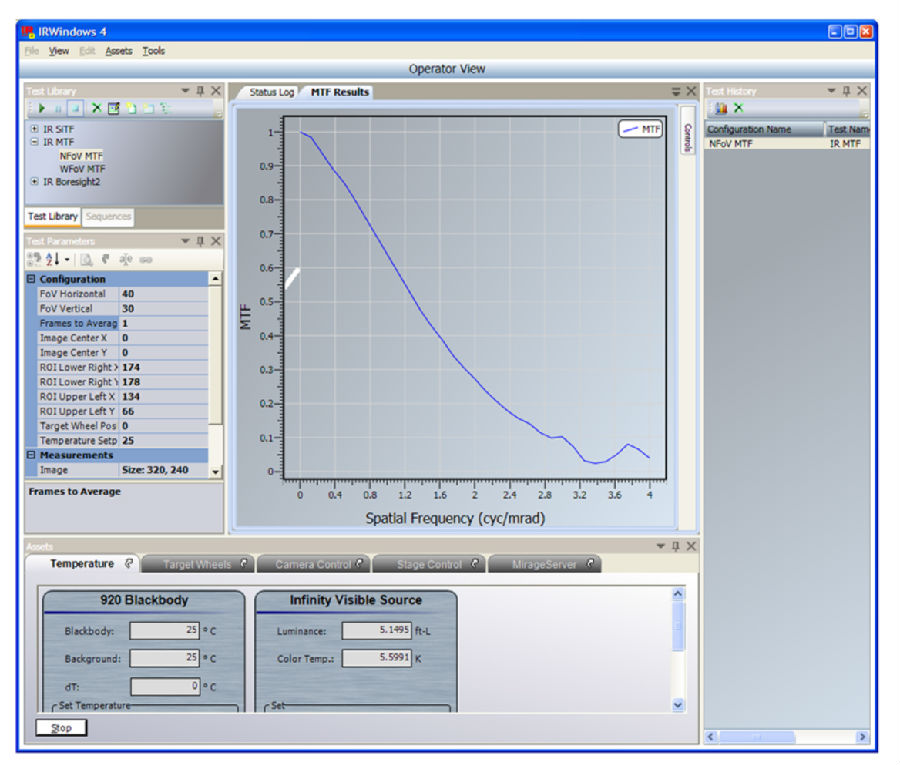Open the View menu
Screen dimensions: 900x765
pyautogui.click(x=59, y=51)
